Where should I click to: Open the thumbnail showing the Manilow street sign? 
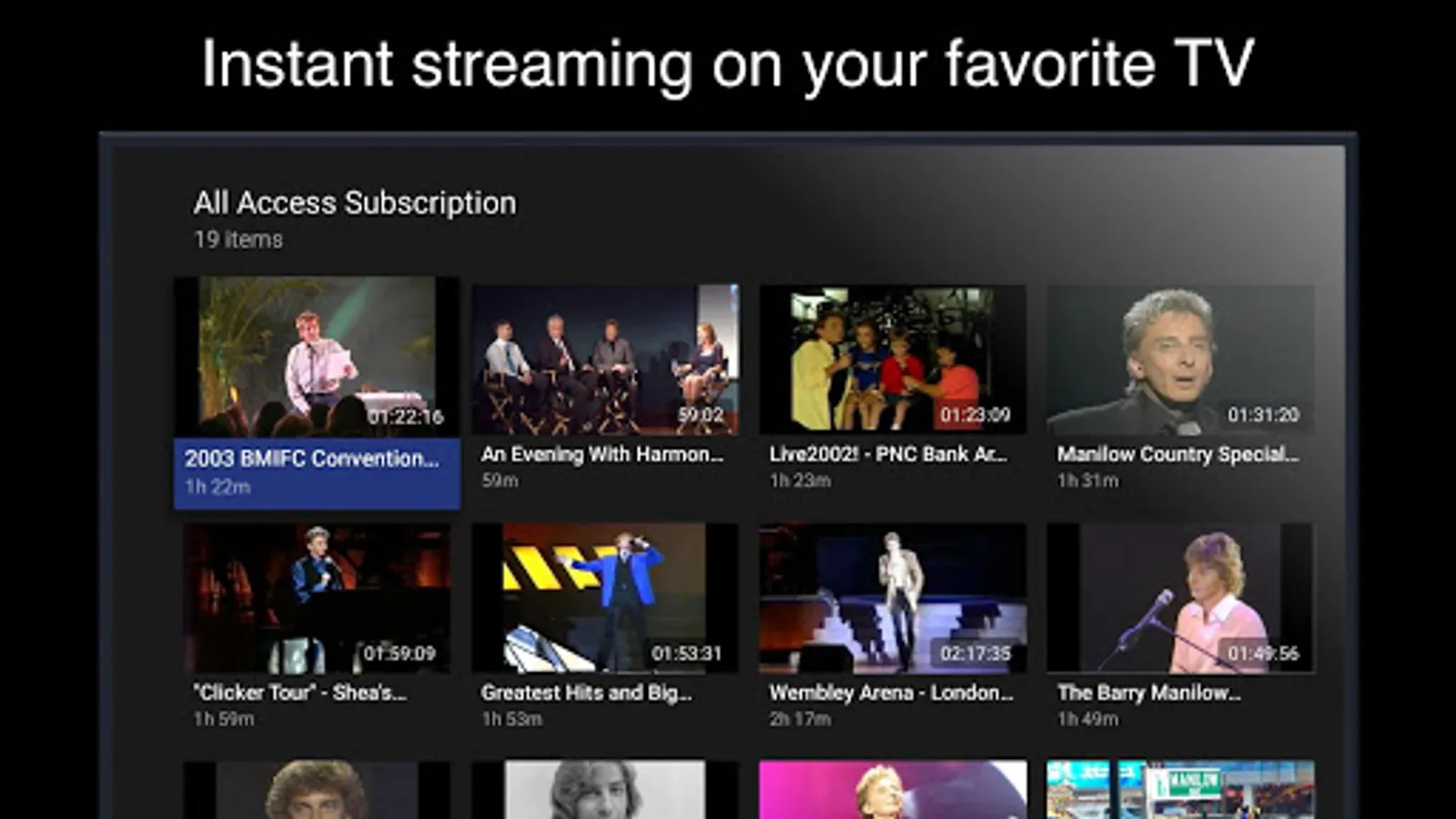1180,790
